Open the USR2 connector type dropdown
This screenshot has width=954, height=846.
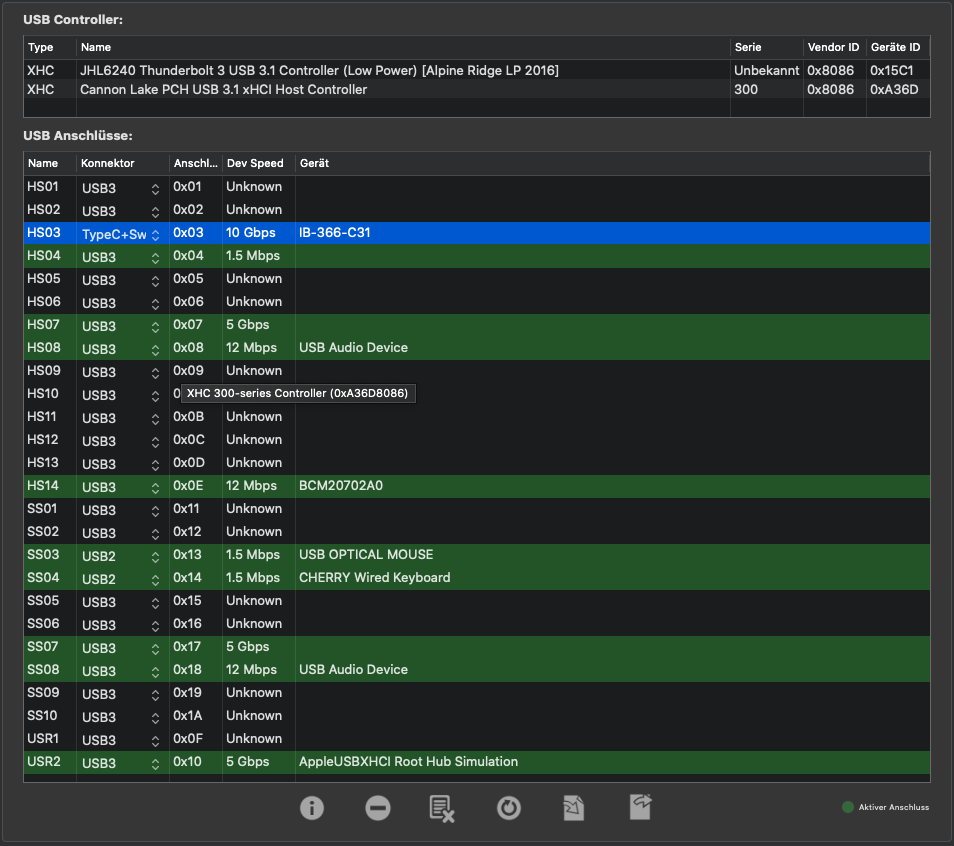pos(155,763)
